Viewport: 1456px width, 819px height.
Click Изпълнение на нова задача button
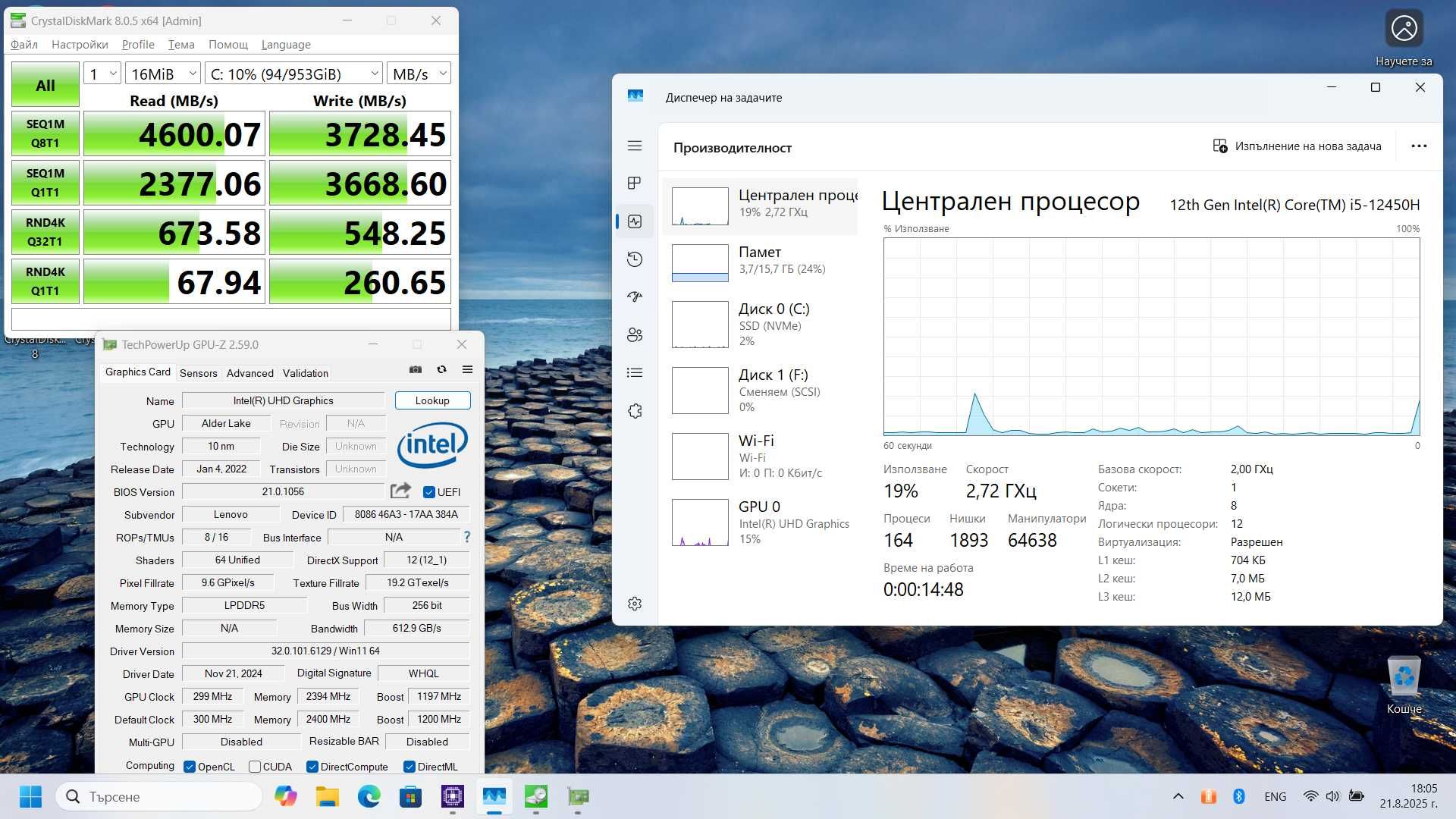(1297, 146)
